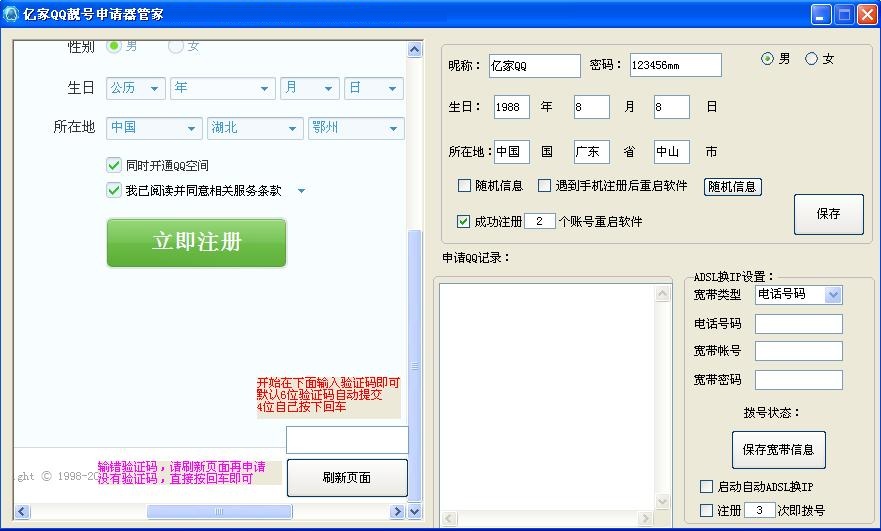Screen dimensions: 881x531
Task: Click the 刷新页面 button
Action: point(347,478)
